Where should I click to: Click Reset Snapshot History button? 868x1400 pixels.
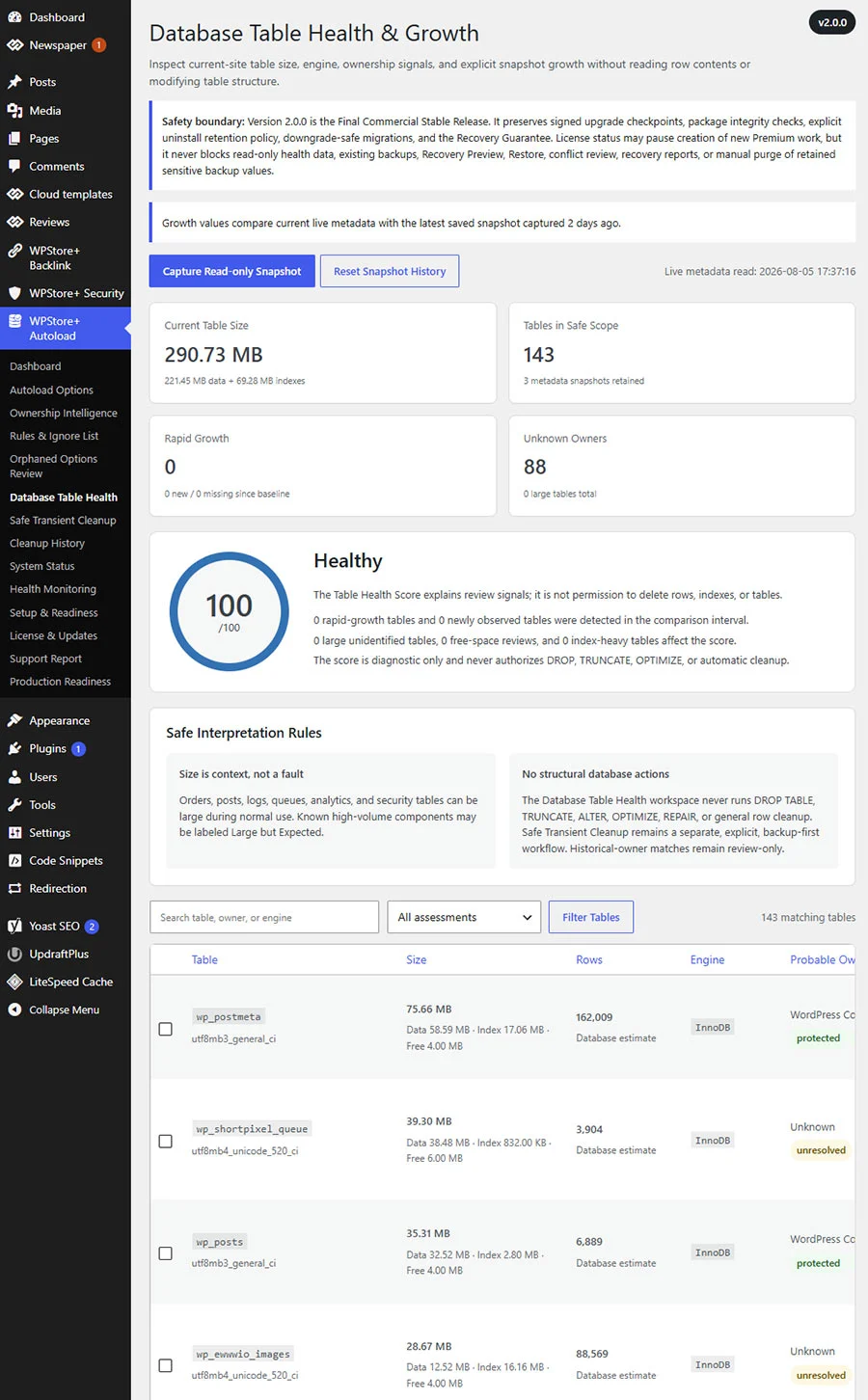click(x=390, y=271)
